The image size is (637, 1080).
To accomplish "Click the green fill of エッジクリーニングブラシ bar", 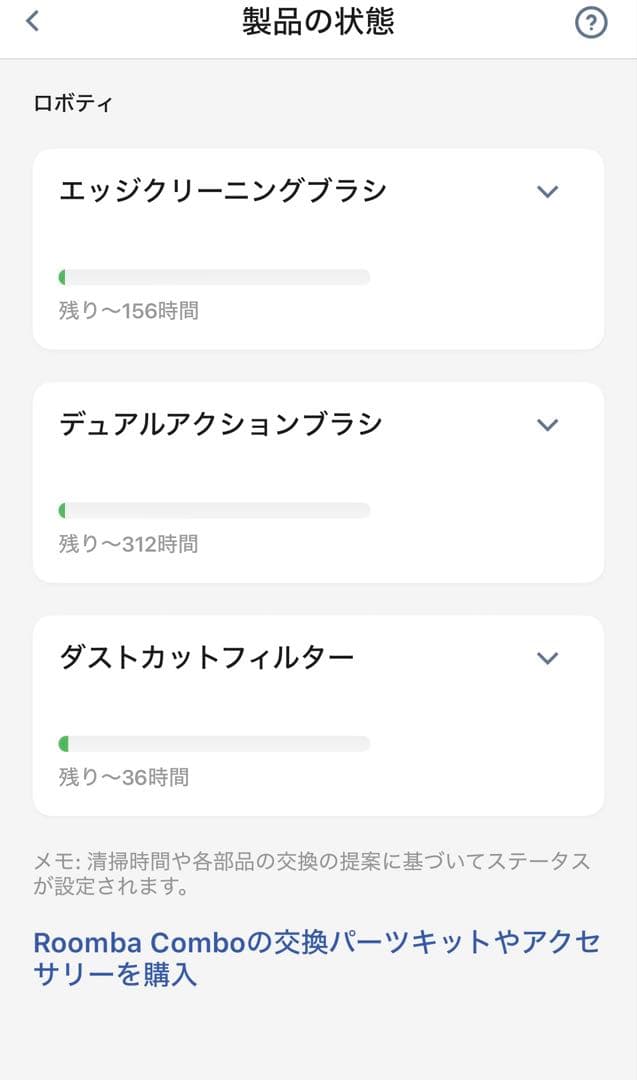I will point(62,277).
